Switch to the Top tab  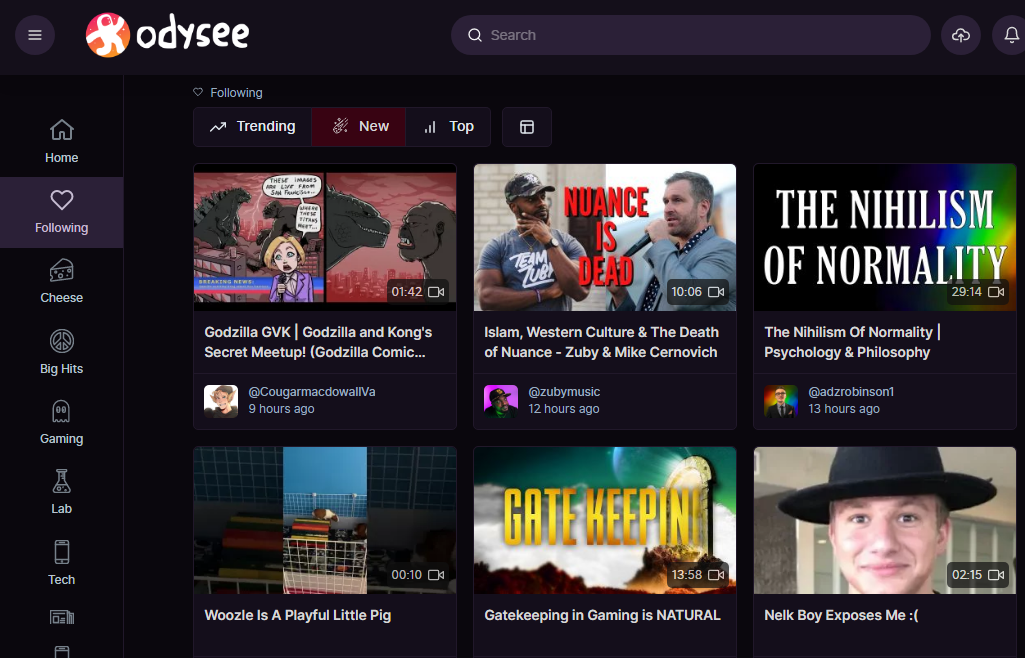[448, 127]
